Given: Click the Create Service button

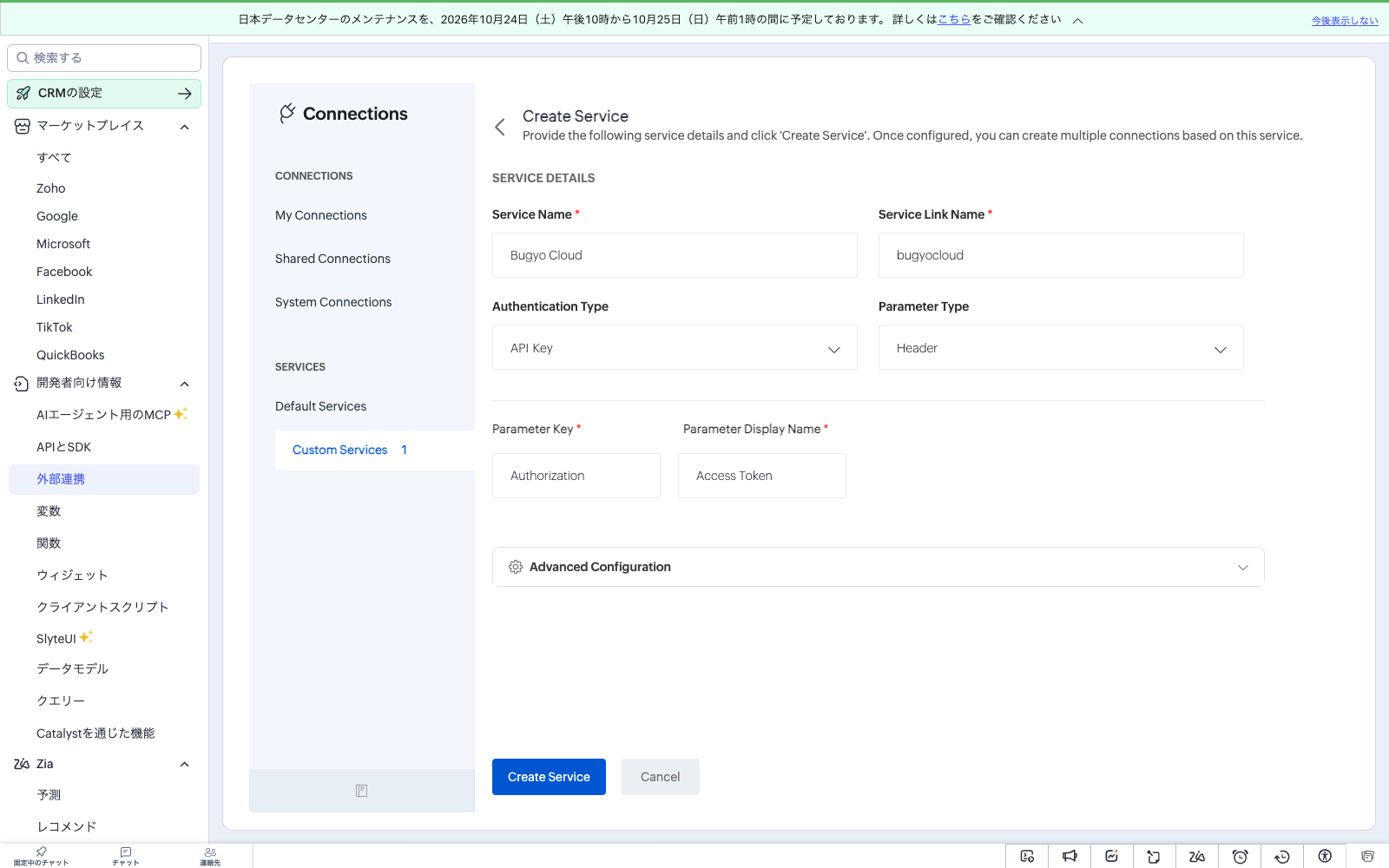Looking at the screenshot, I should point(549,777).
